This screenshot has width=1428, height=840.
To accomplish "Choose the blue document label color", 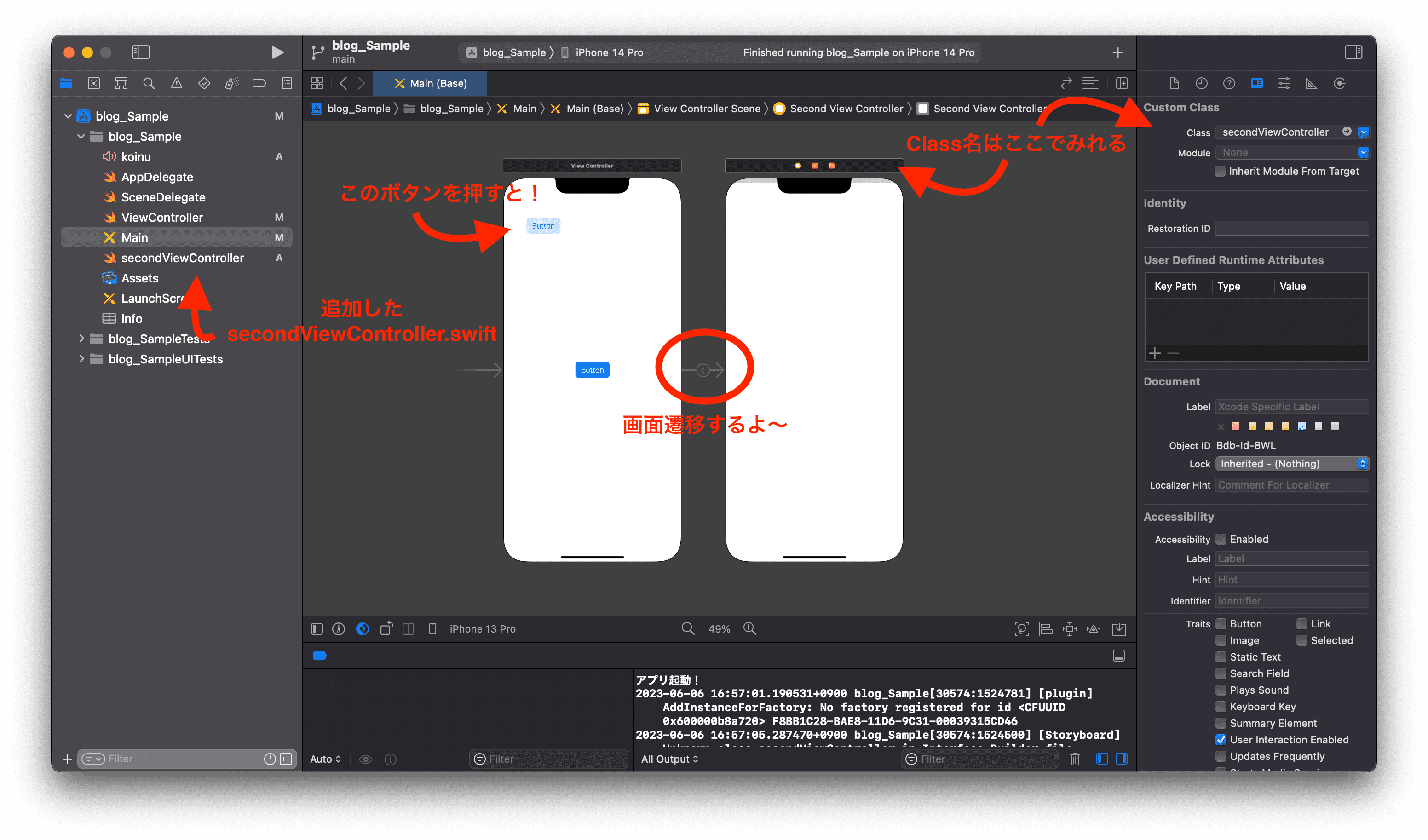I will tap(1302, 426).
